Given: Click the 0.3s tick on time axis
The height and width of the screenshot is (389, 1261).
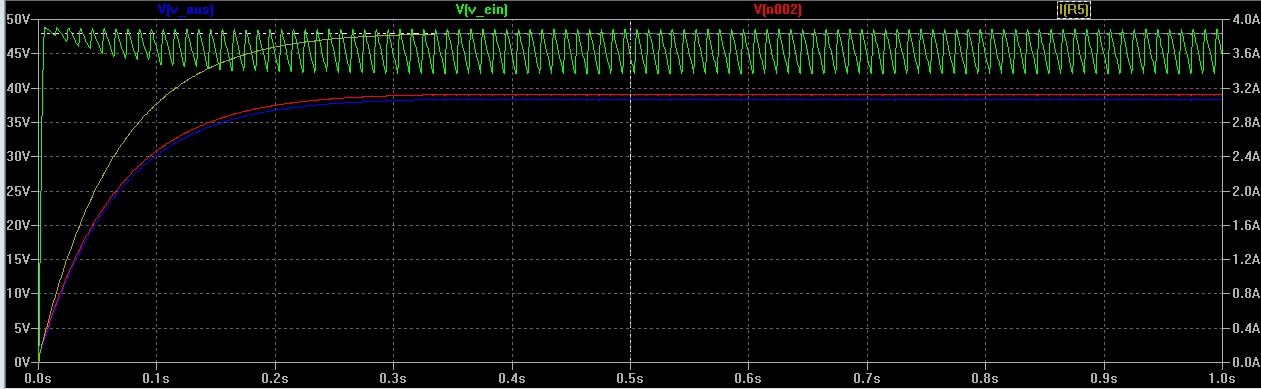Looking at the screenshot, I should point(394,379).
